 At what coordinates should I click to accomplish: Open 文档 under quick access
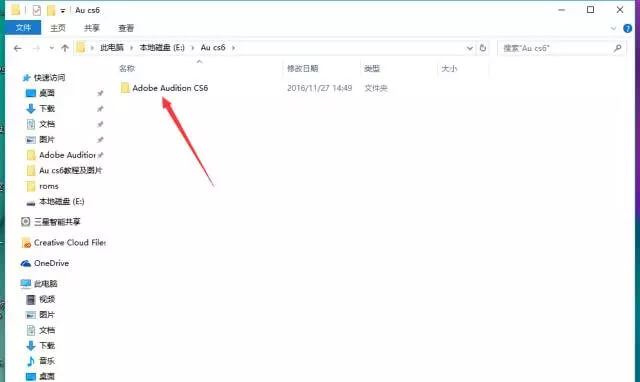coord(47,124)
